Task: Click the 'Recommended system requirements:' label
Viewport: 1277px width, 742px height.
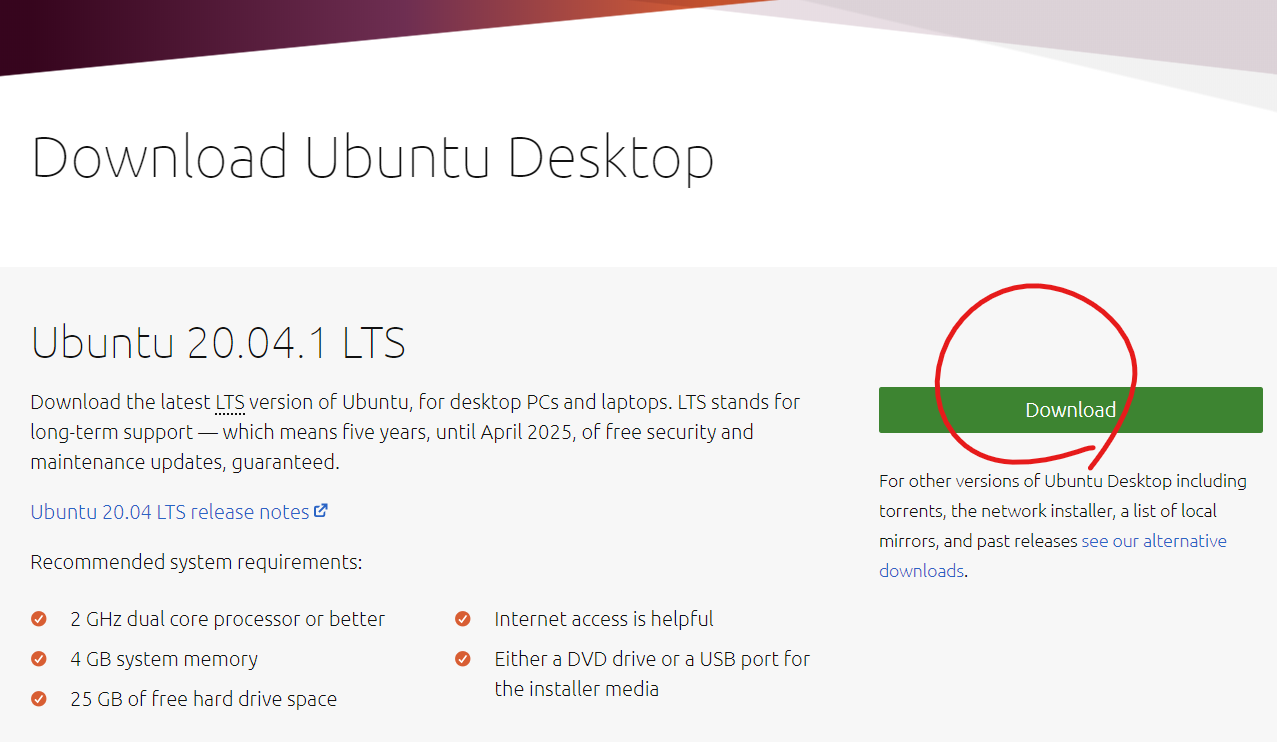Action: 196,562
